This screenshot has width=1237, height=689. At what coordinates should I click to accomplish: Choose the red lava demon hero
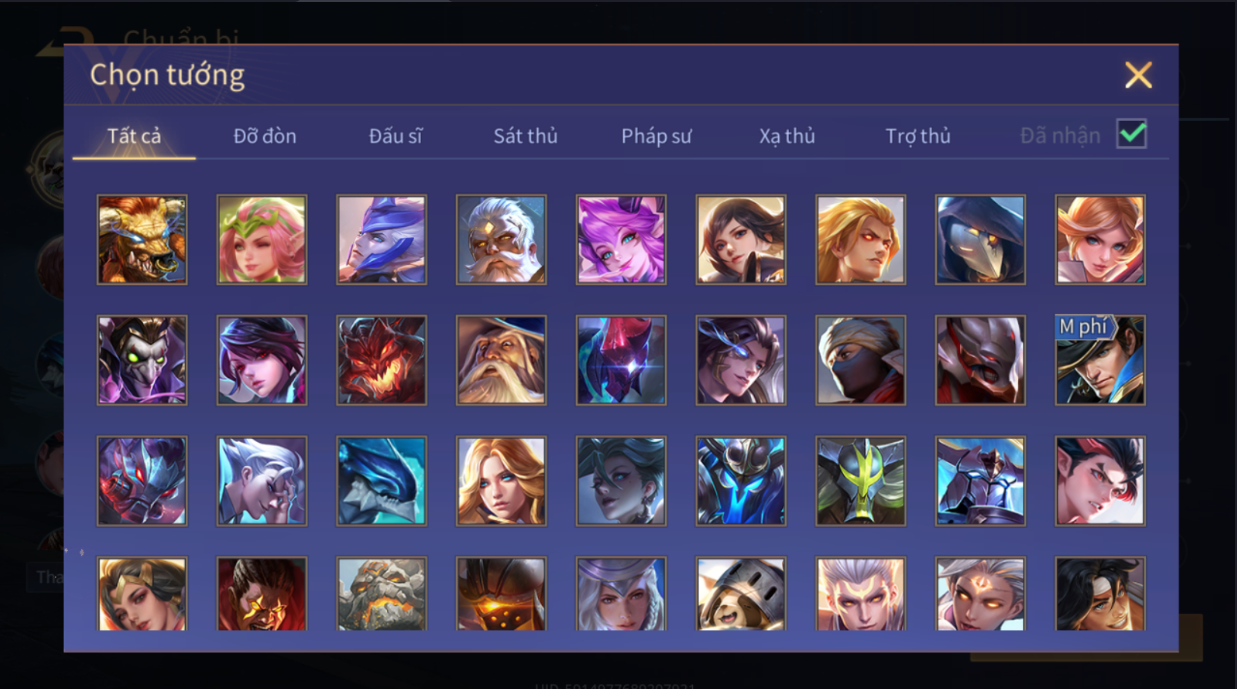click(382, 361)
